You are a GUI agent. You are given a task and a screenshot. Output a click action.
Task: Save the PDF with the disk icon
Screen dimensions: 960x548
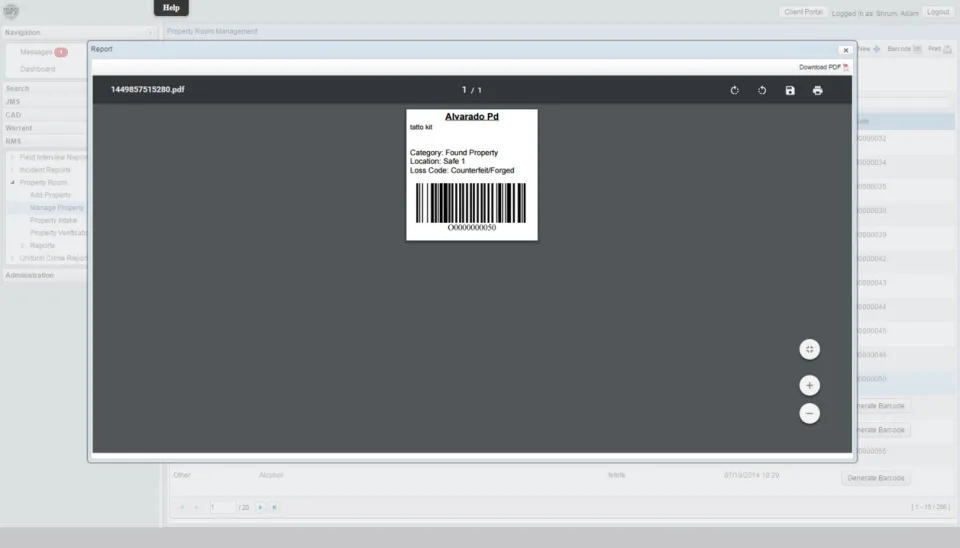(x=790, y=90)
